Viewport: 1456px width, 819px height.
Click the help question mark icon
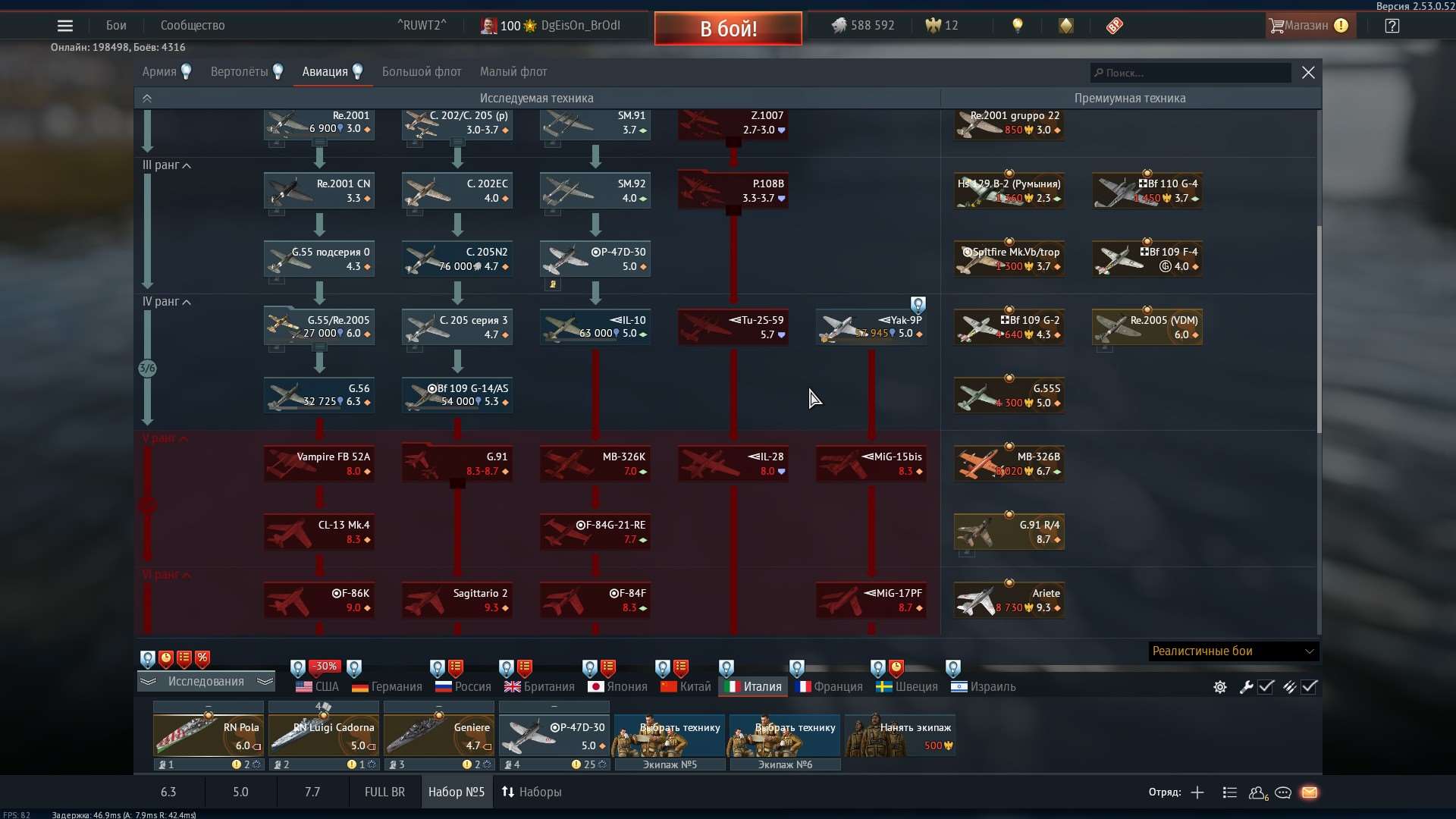[x=1392, y=26]
